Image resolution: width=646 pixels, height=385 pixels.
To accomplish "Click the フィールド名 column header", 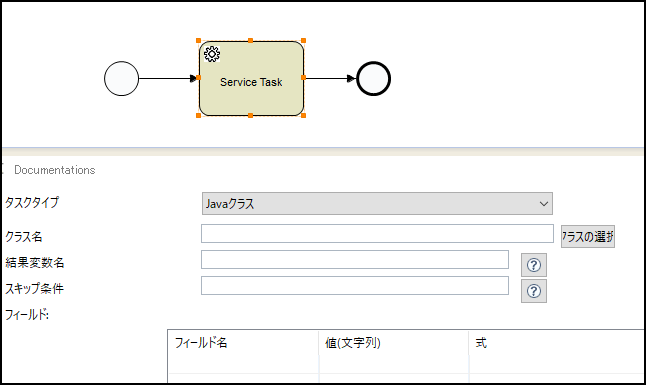I will (x=201, y=343).
